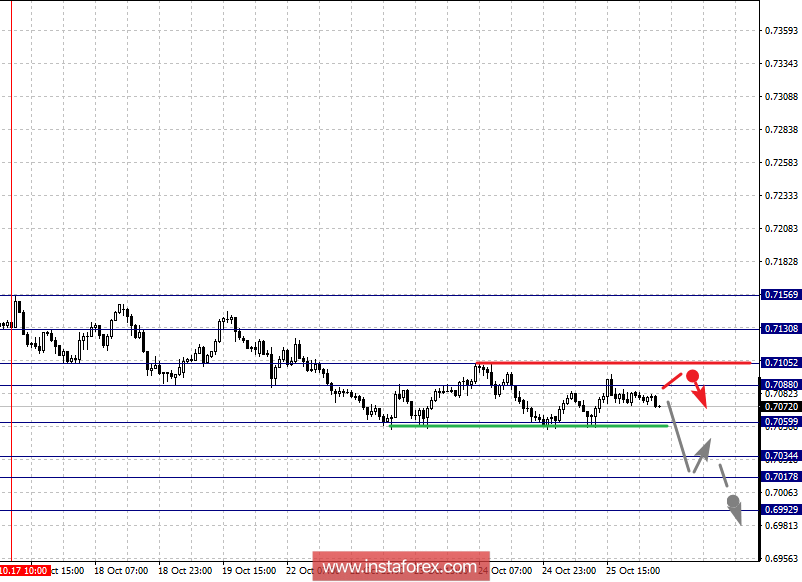Click the 25 Oct 15:00 time axis label
This screenshot has width=802, height=582.
point(632,570)
